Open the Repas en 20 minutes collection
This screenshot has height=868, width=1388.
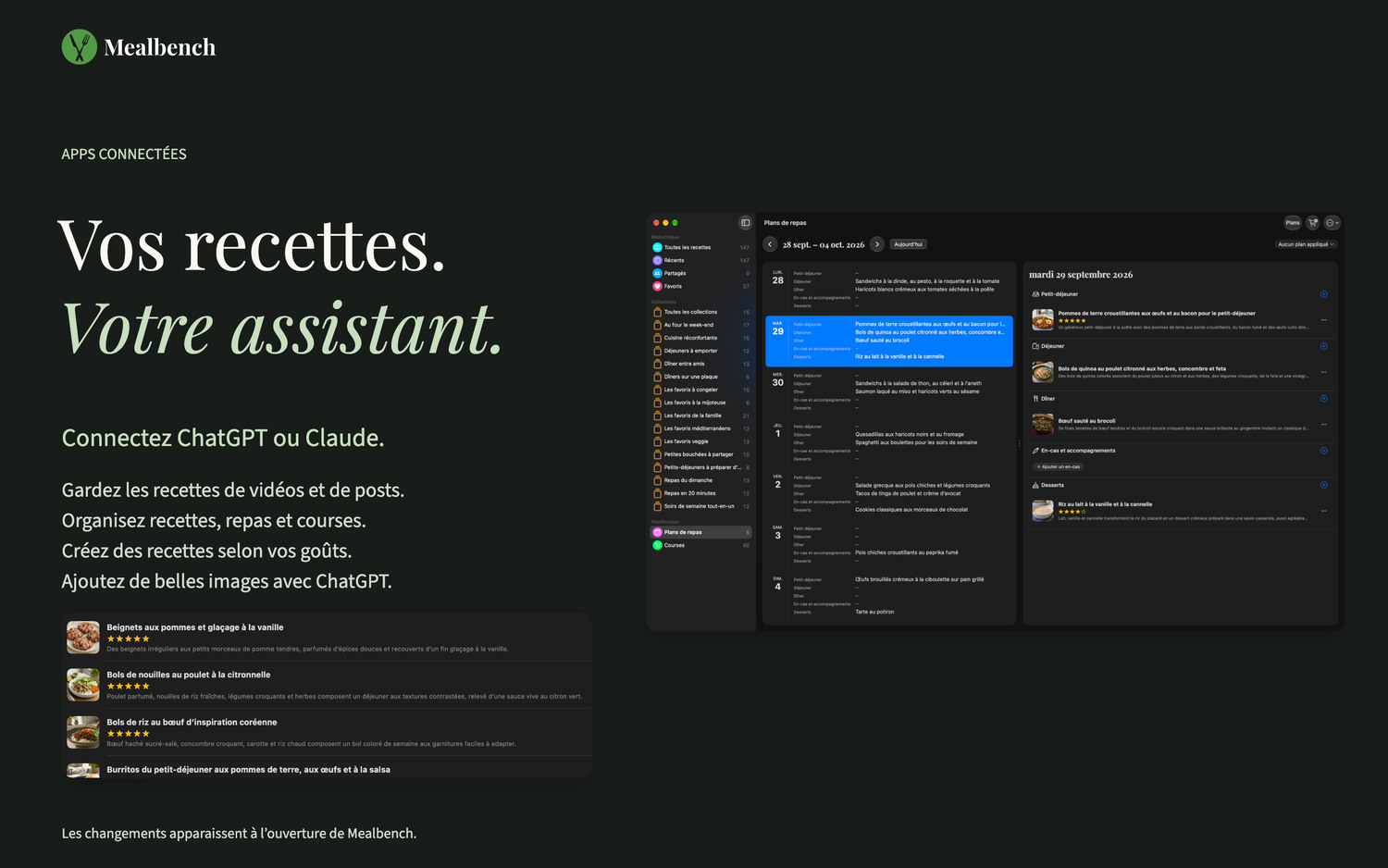pos(701,493)
